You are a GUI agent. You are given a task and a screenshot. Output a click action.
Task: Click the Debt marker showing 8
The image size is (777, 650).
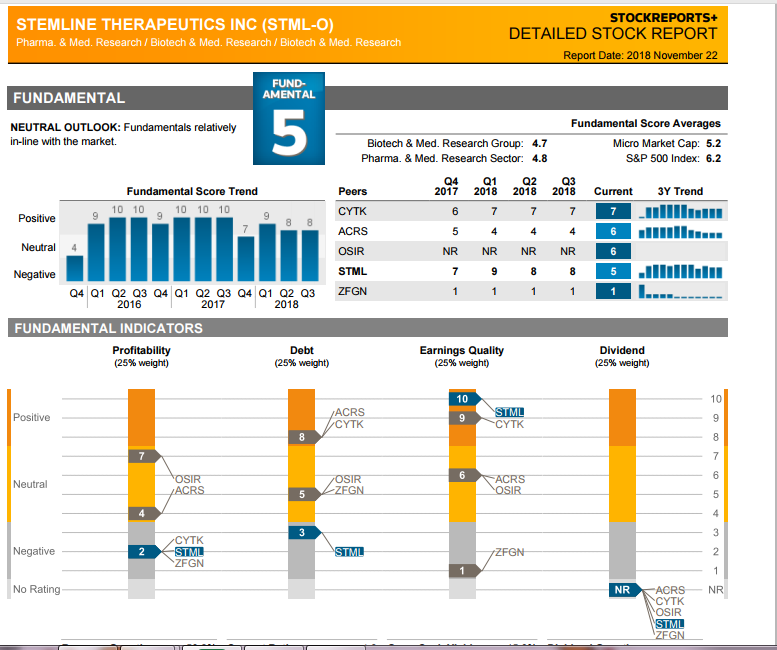(305, 437)
